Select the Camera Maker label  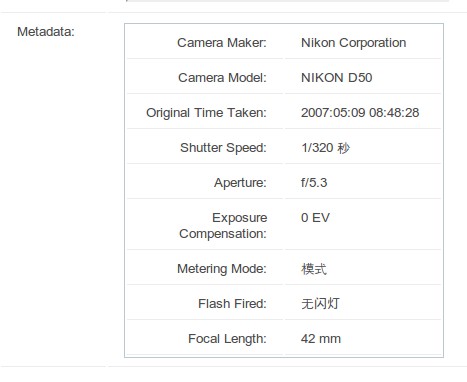coord(222,43)
